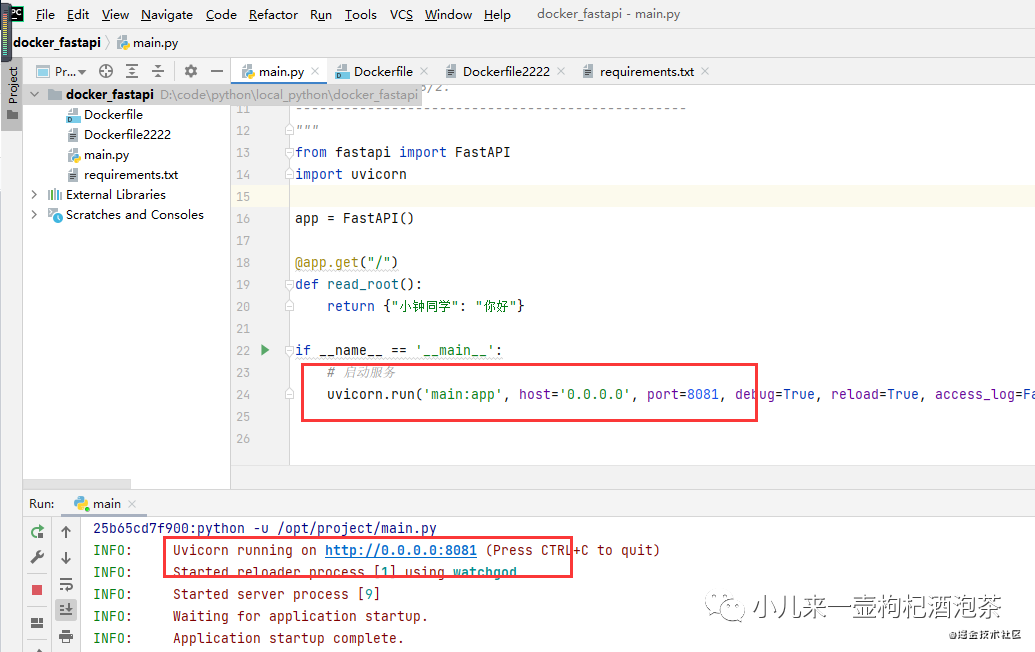The image size is (1035, 652).
Task: Select External Libraries tree item
Action: (116, 195)
